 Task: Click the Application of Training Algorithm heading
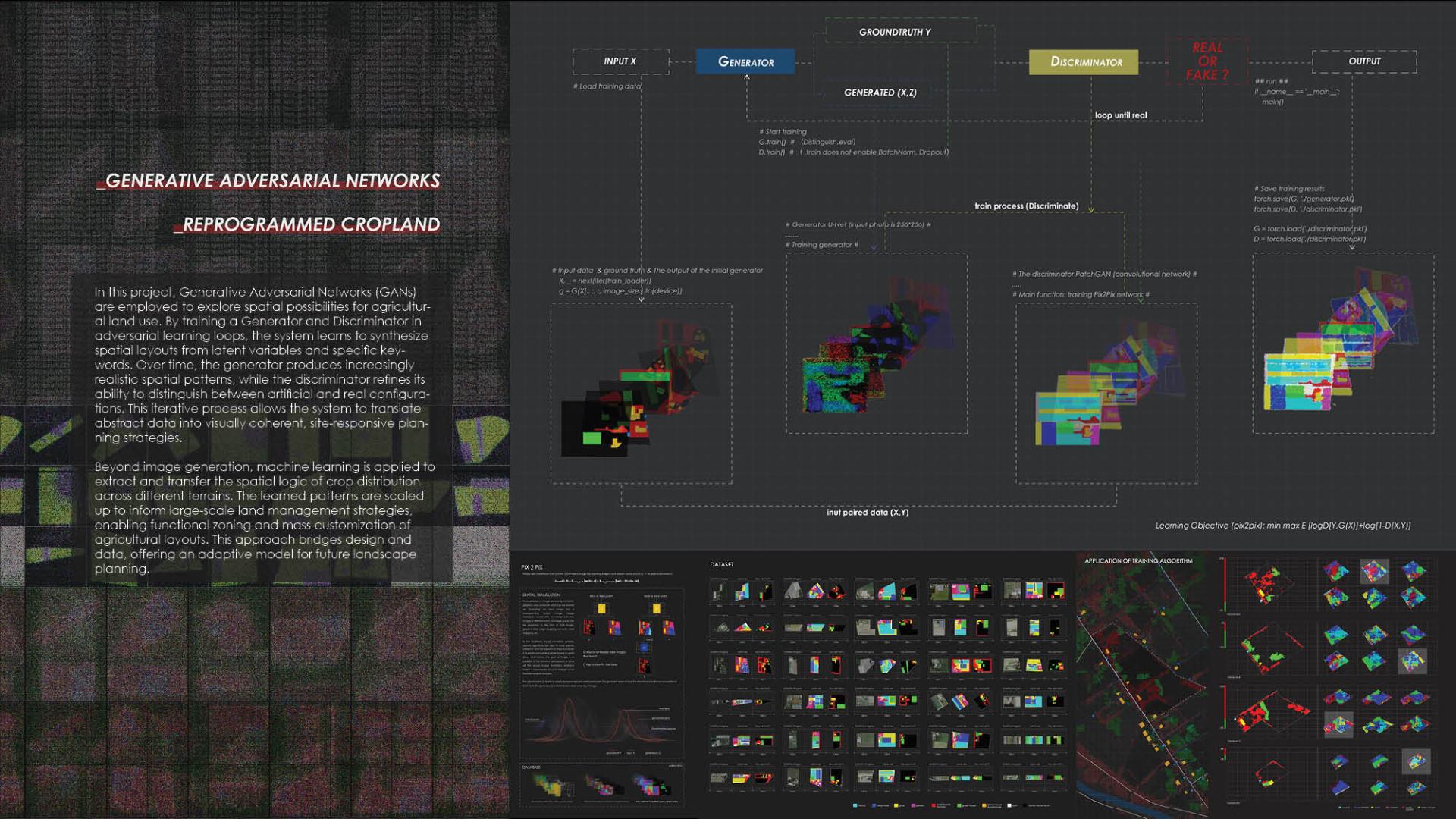pos(1137,561)
